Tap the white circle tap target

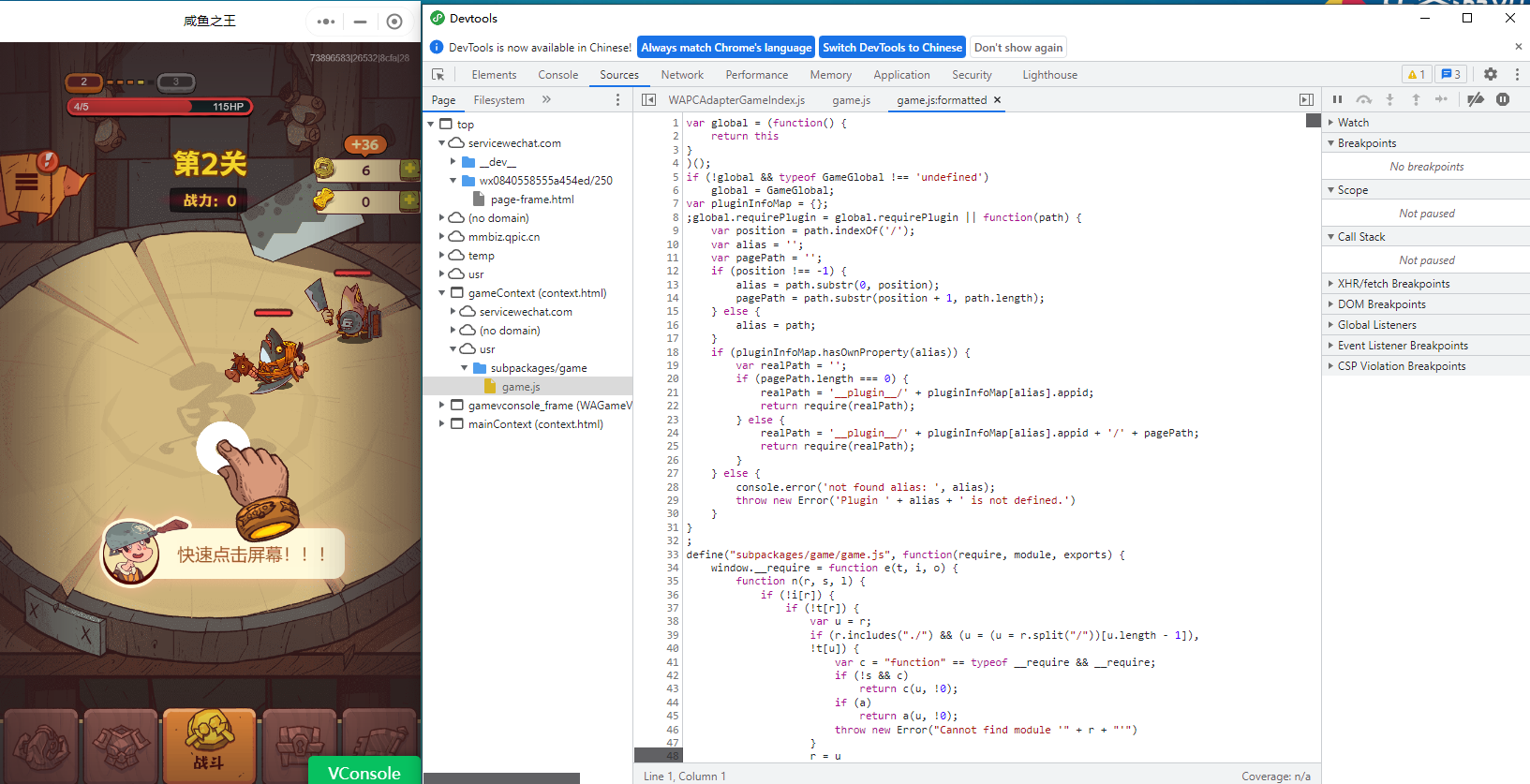click(223, 448)
